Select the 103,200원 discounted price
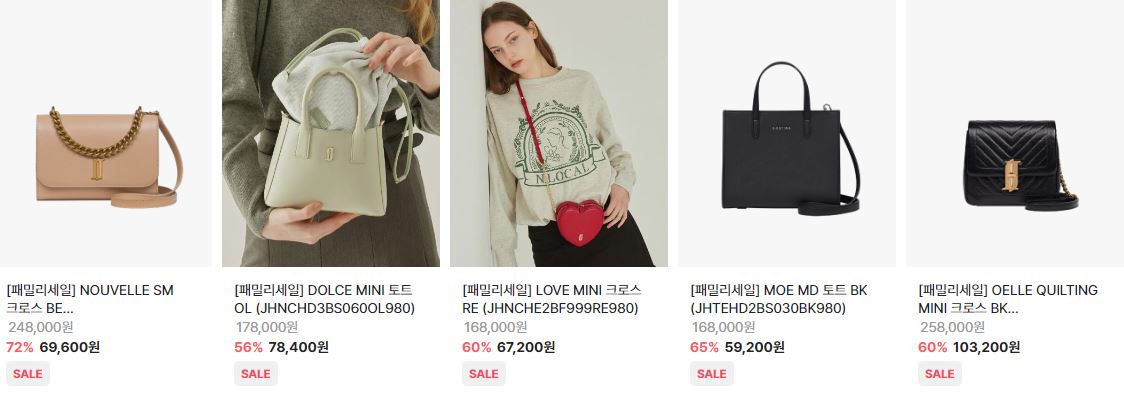The height and width of the screenshot is (402, 1124). pos(986,347)
